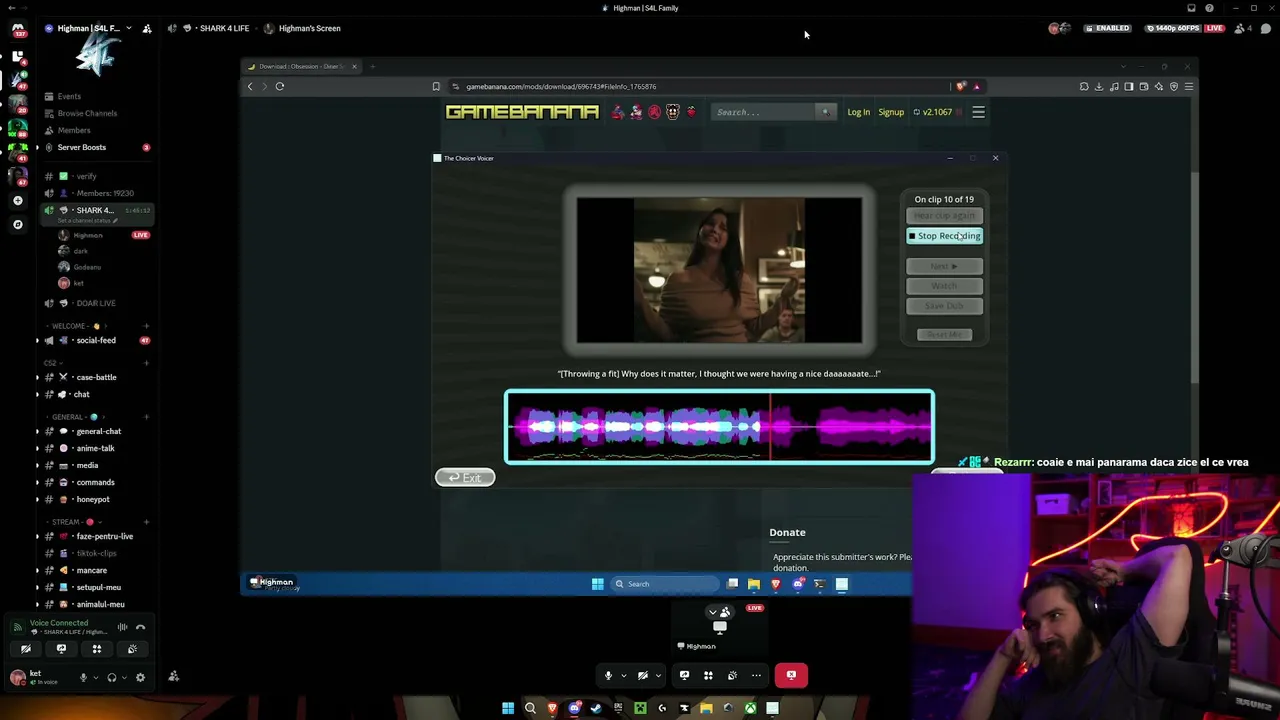Click the waveform recording timeline
The image size is (1280, 720).
coord(720,428)
